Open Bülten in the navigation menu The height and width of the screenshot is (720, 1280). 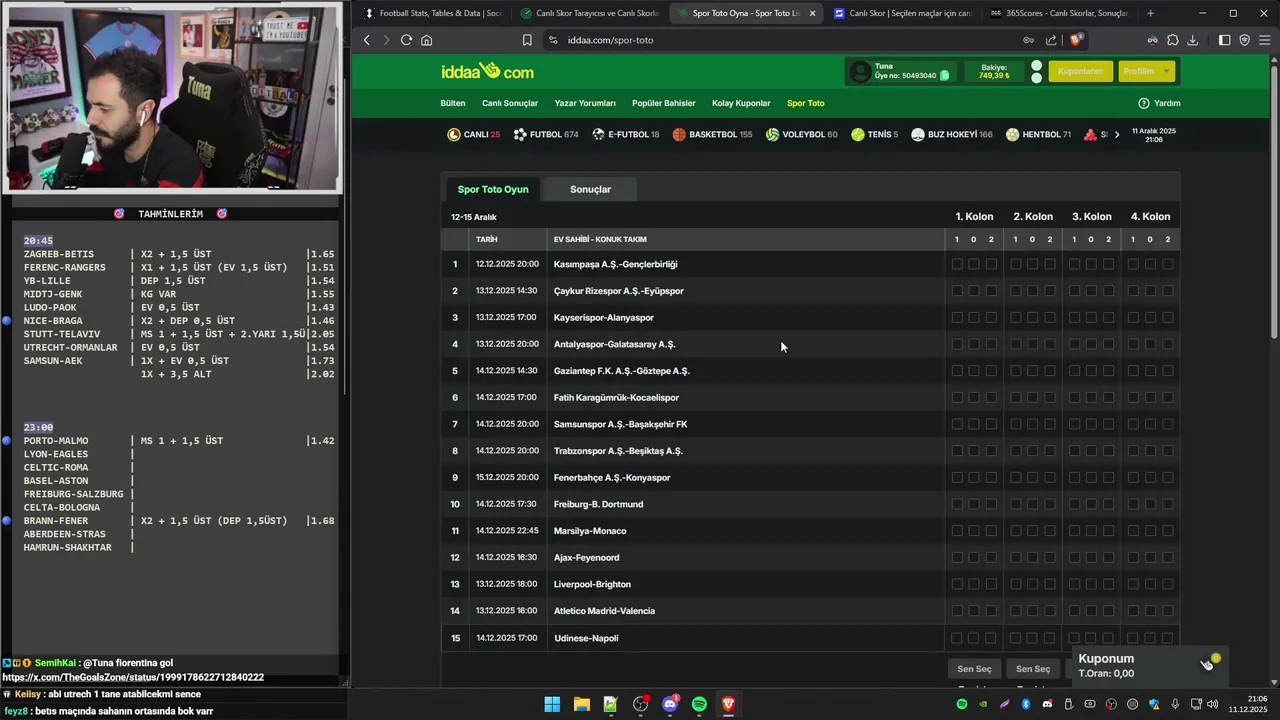pyautogui.click(x=453, y=103)
